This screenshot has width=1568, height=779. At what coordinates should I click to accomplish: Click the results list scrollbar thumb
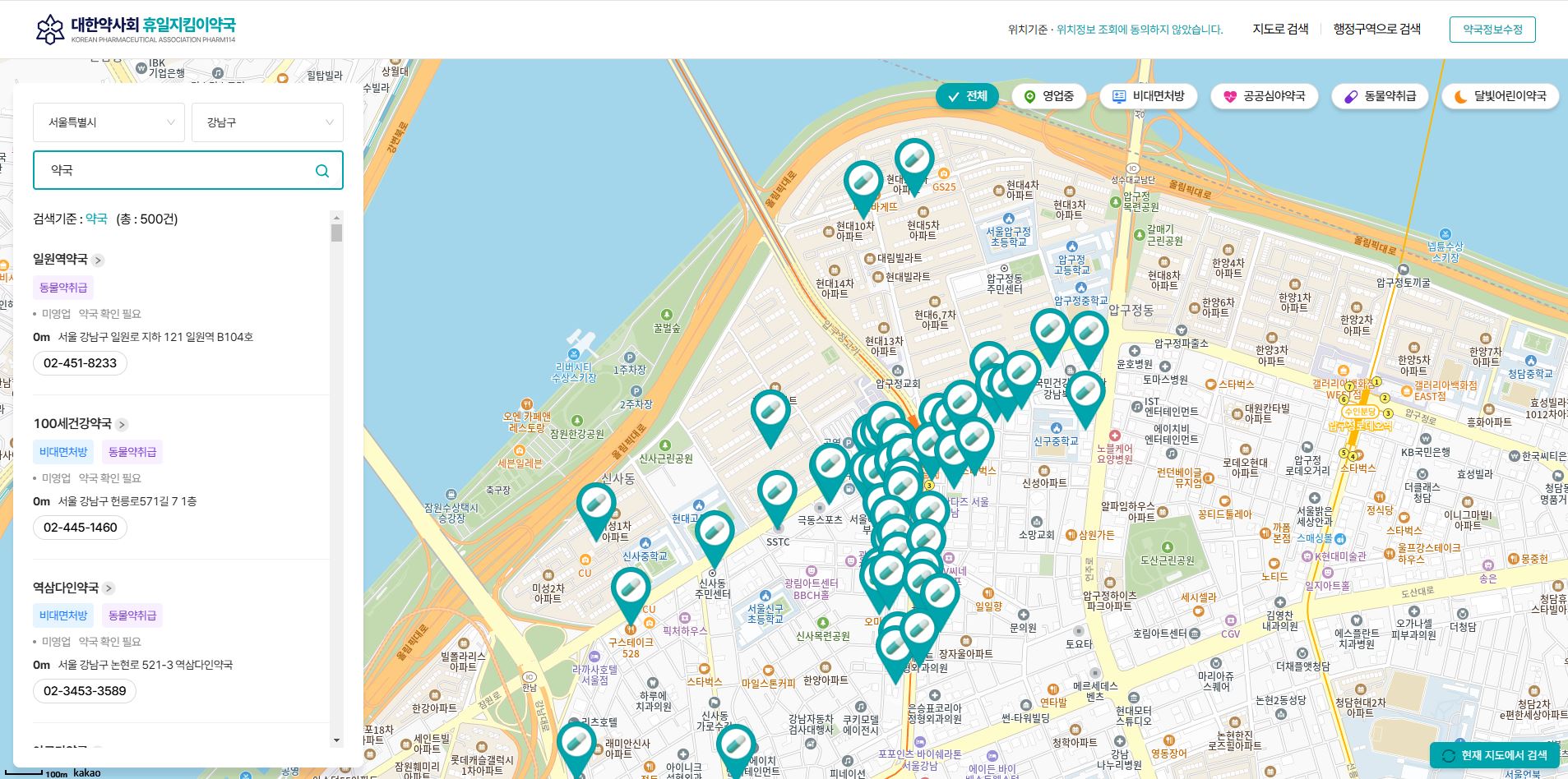(x=336, y=233)
